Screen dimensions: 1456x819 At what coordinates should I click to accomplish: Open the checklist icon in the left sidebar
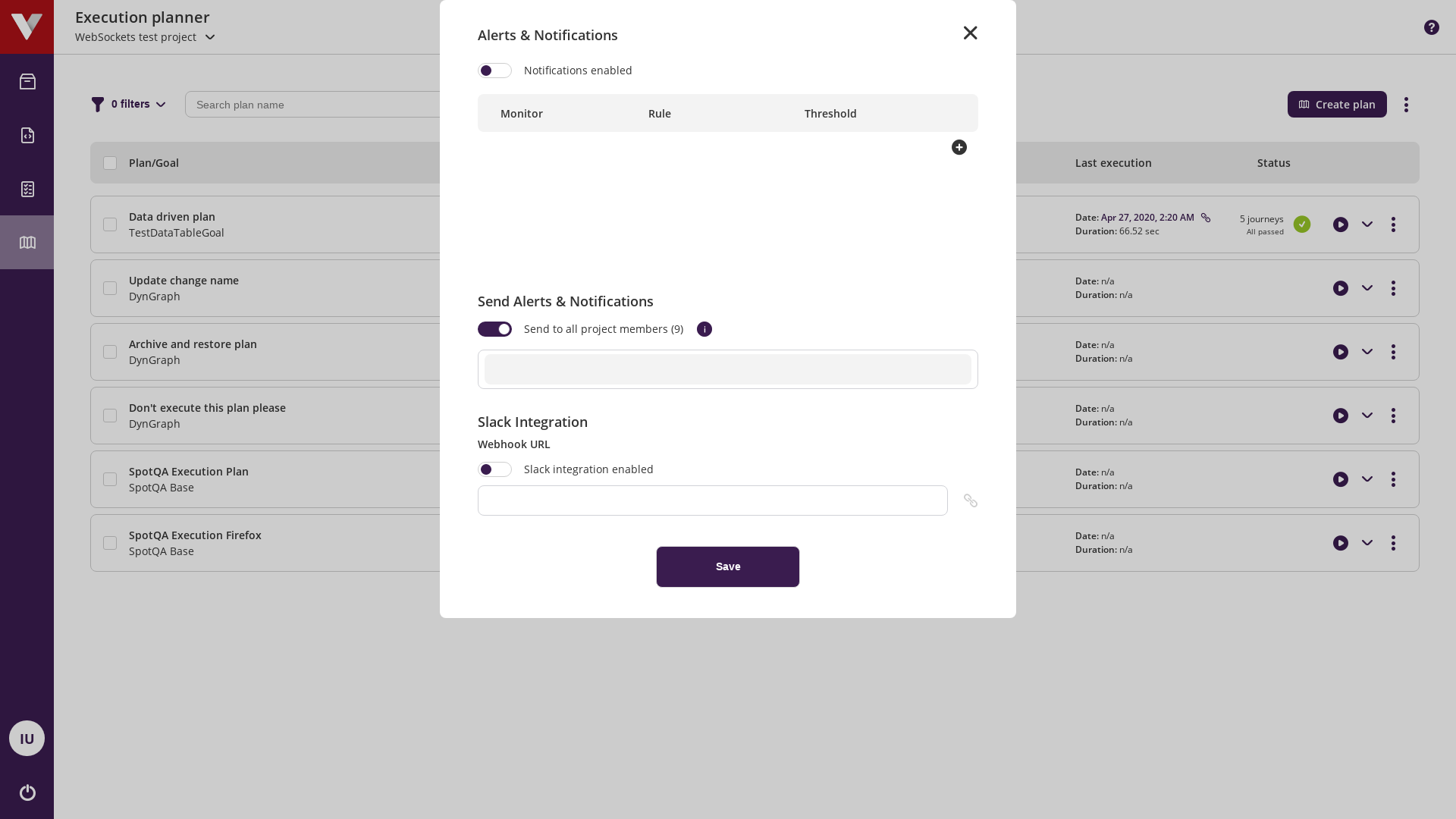[27, 189]
